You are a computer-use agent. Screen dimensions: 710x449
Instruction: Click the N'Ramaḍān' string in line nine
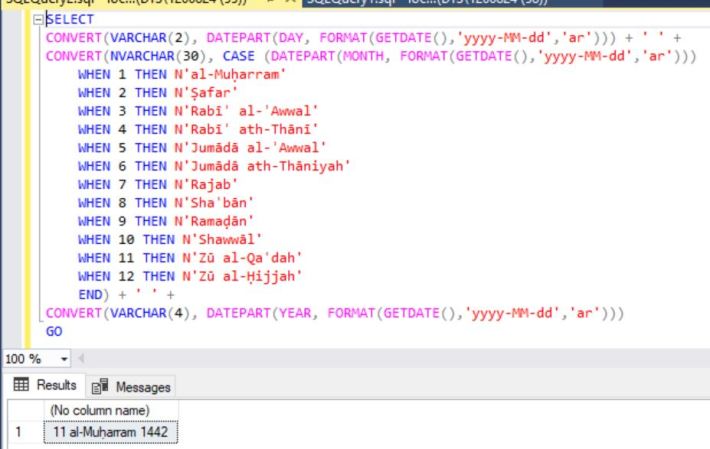(217, 220)
